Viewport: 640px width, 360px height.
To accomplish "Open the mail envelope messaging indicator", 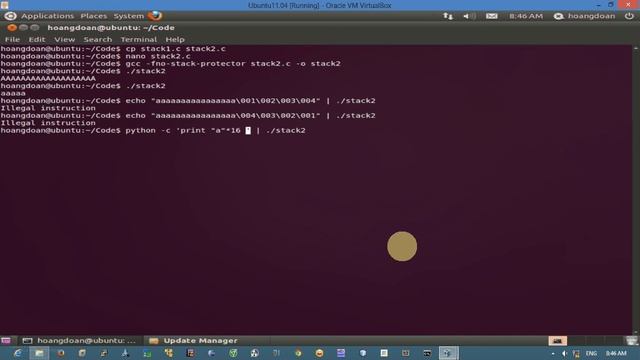I will (491, 16).
